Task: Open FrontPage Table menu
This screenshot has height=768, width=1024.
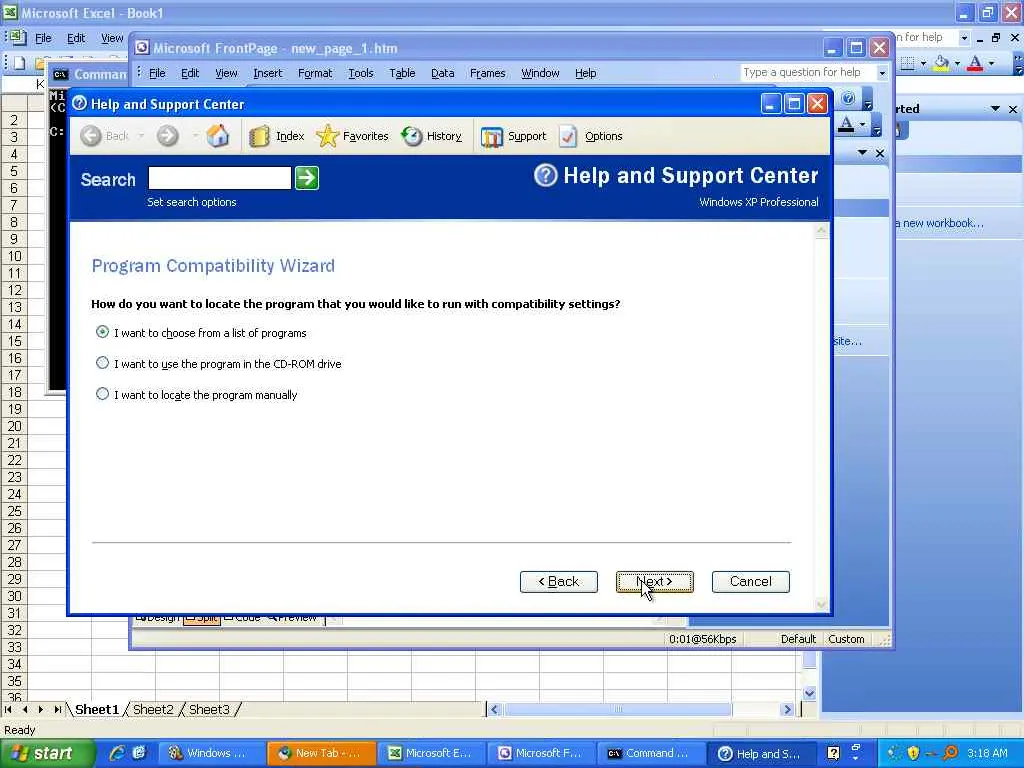Action: 402,73
